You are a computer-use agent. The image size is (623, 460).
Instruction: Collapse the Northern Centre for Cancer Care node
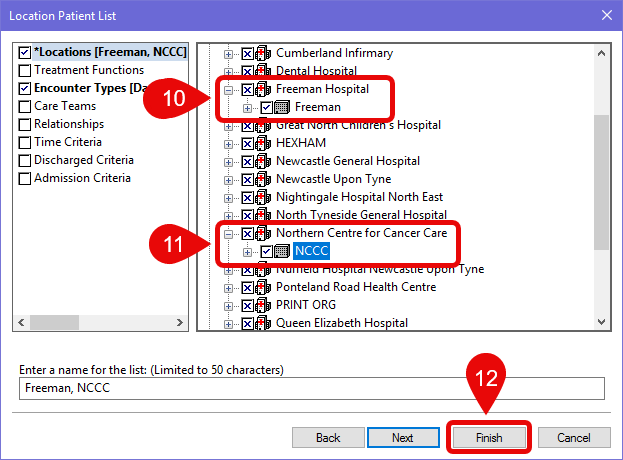tap(228, 234)
